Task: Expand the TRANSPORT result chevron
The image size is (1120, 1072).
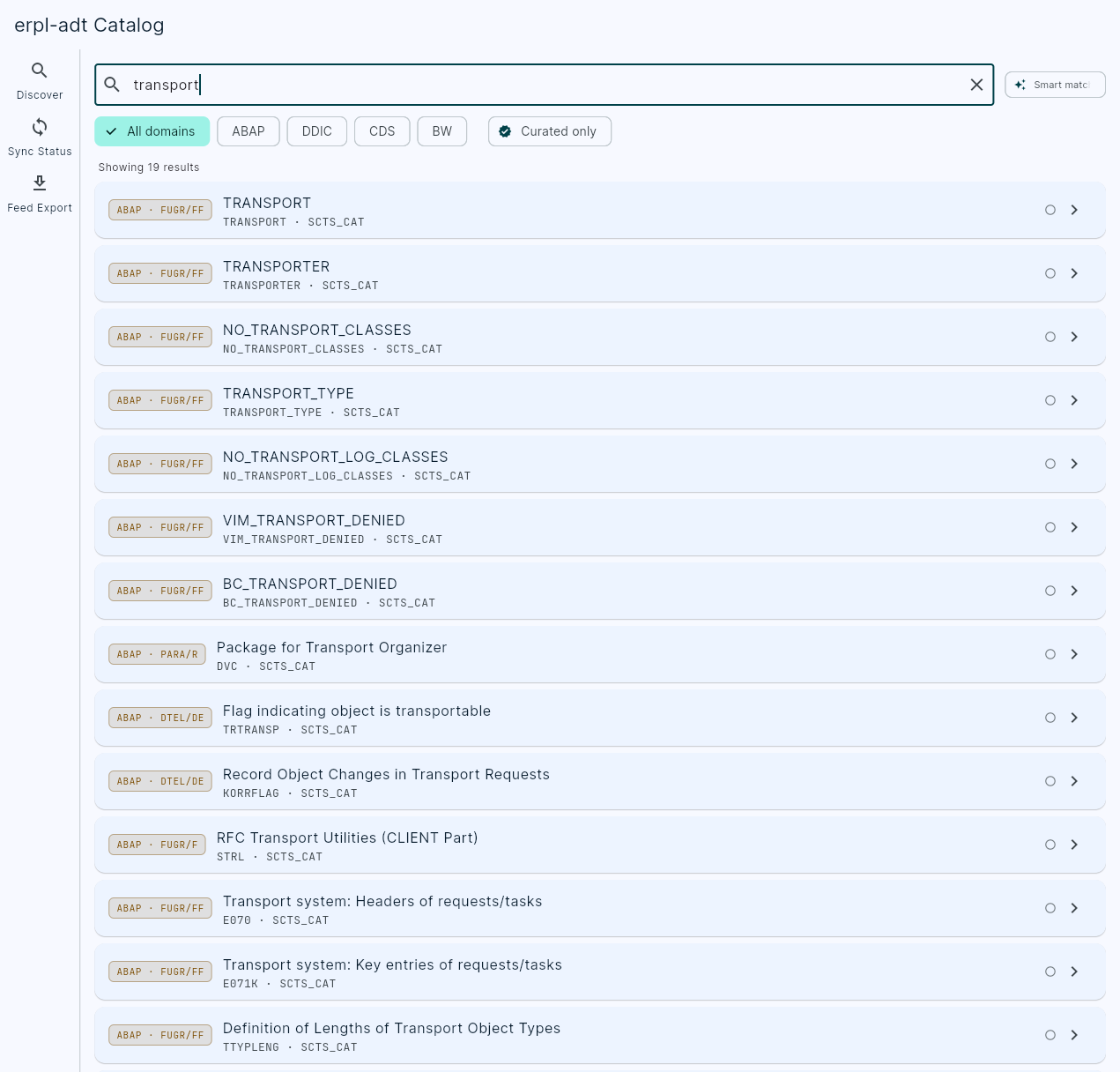Action: 1074,210
